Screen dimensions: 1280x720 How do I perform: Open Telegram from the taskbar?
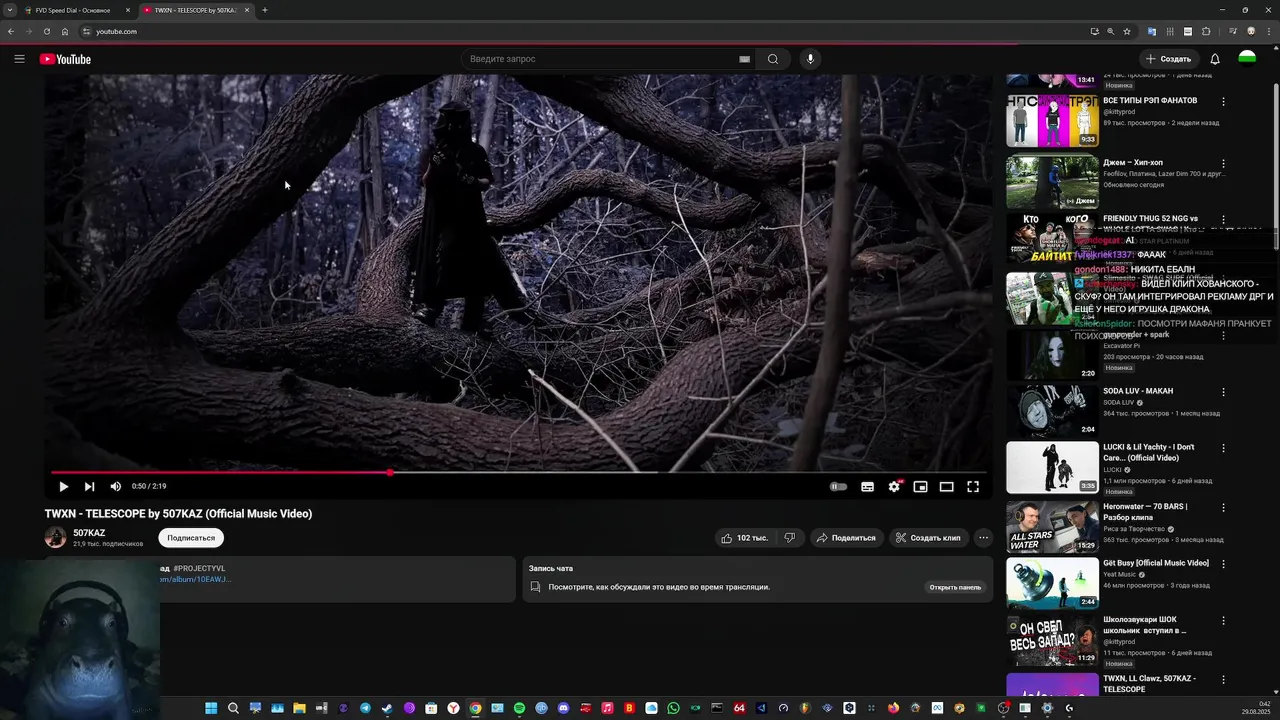coord(365,708)
